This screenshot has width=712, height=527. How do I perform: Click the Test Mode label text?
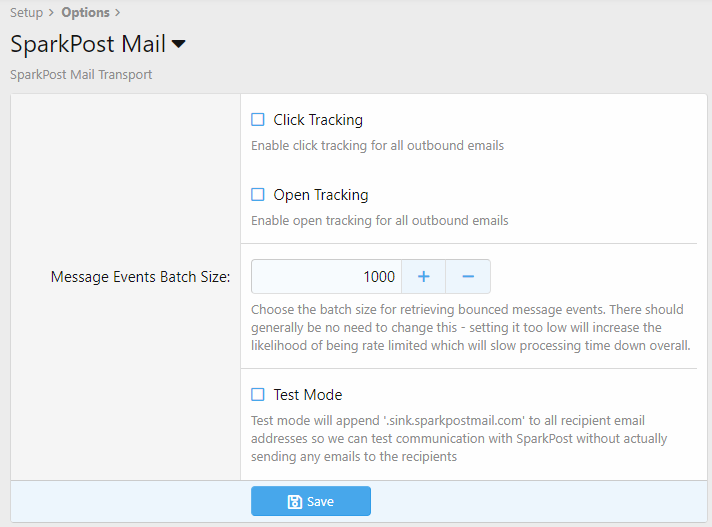point(307,395)
